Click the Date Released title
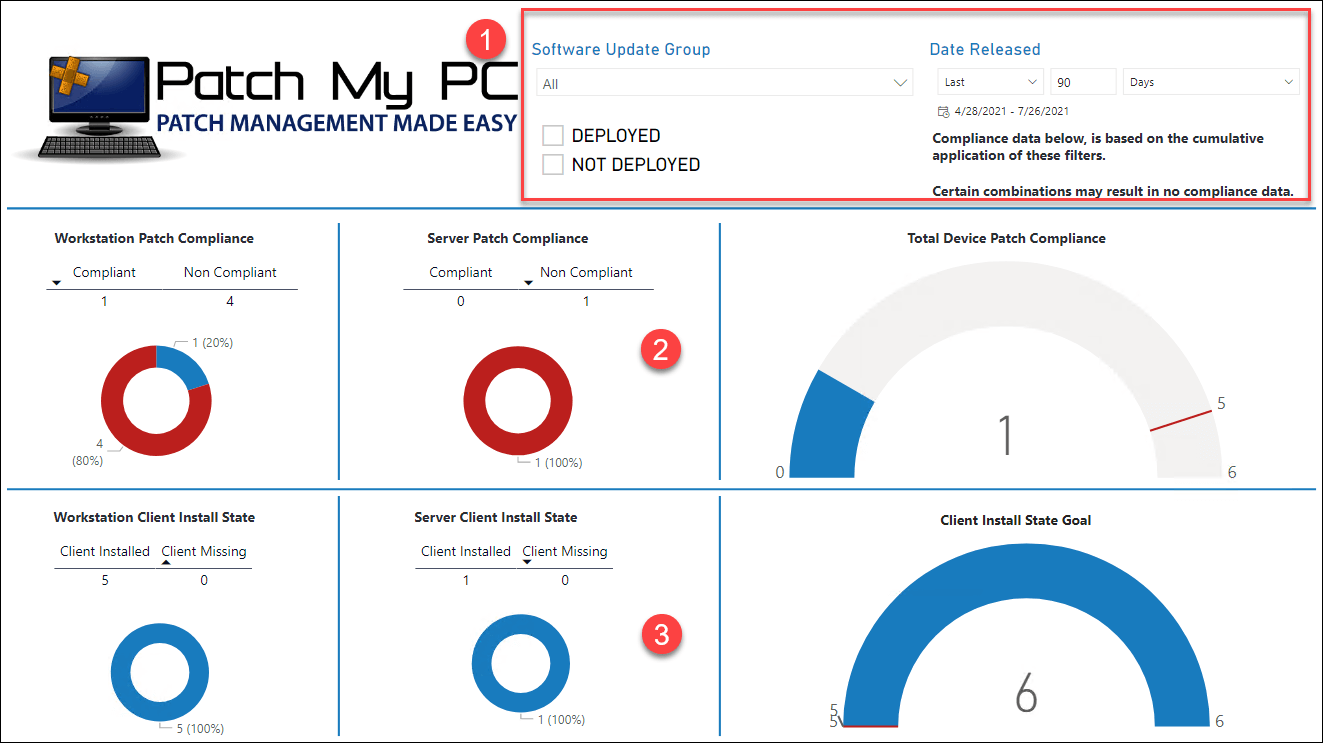Screen dimensions: 1323x743 [x=985, y=49]
